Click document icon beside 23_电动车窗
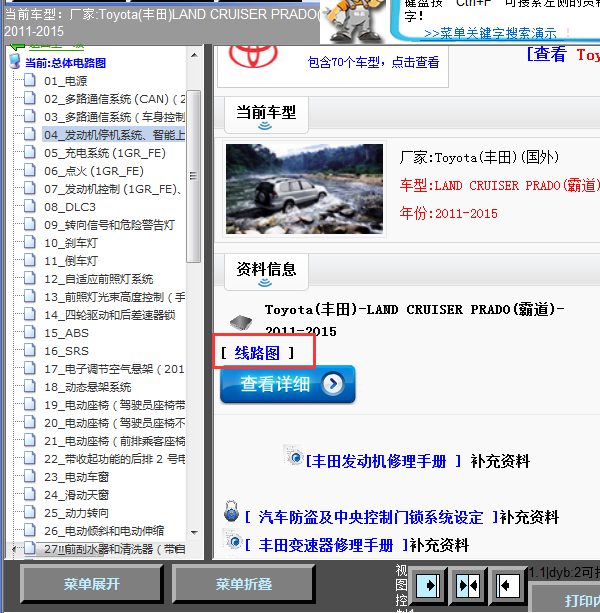The height and width of the screenshot is (613, 600). (x=30, y=475)
